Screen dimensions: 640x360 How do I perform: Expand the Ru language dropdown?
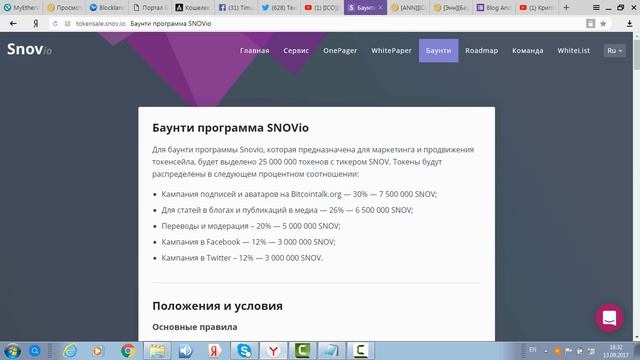pyautogui.click(x=614, y=51)
